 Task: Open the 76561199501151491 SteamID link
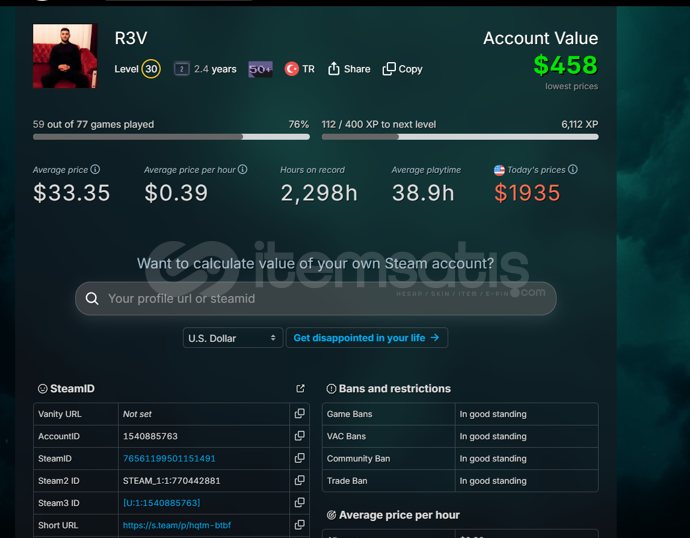(x=169, y=458)
